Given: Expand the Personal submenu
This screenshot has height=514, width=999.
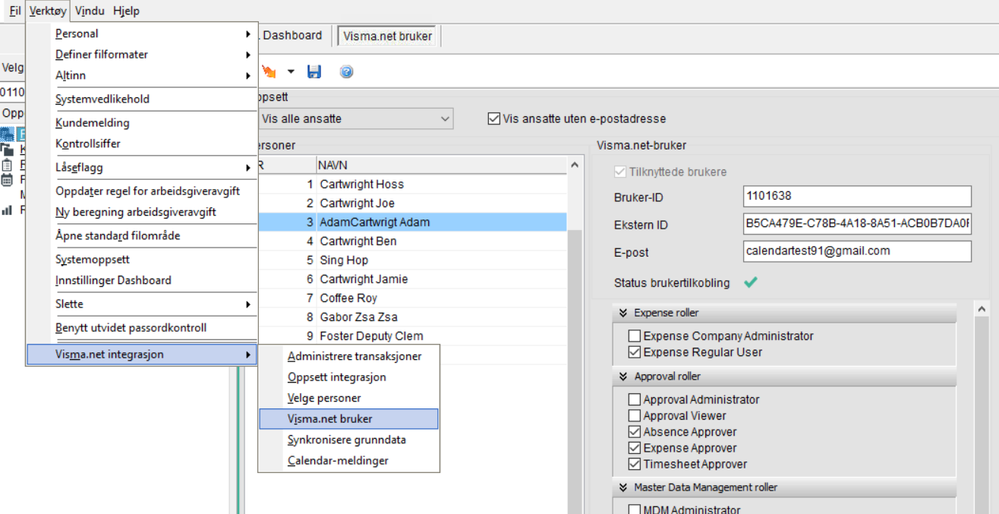Looking at the screenshot, I should 141,34.
